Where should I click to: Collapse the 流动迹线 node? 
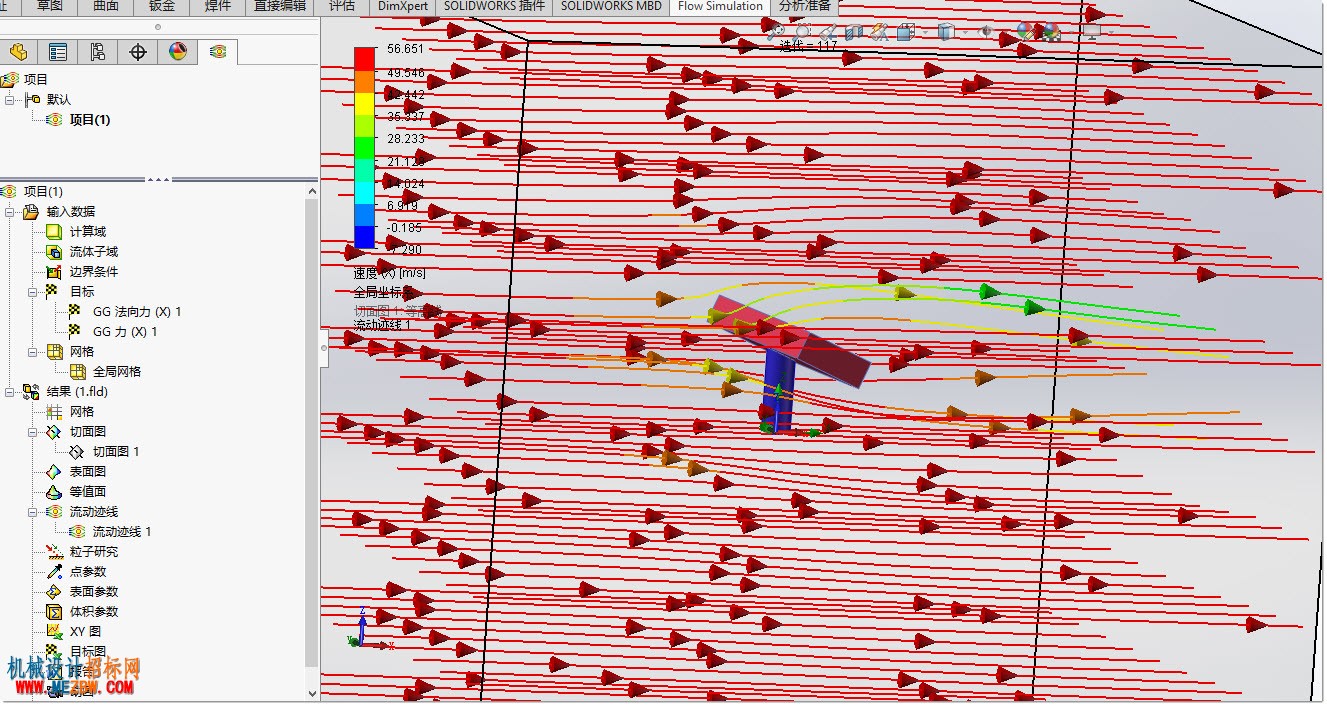(33, 512)
